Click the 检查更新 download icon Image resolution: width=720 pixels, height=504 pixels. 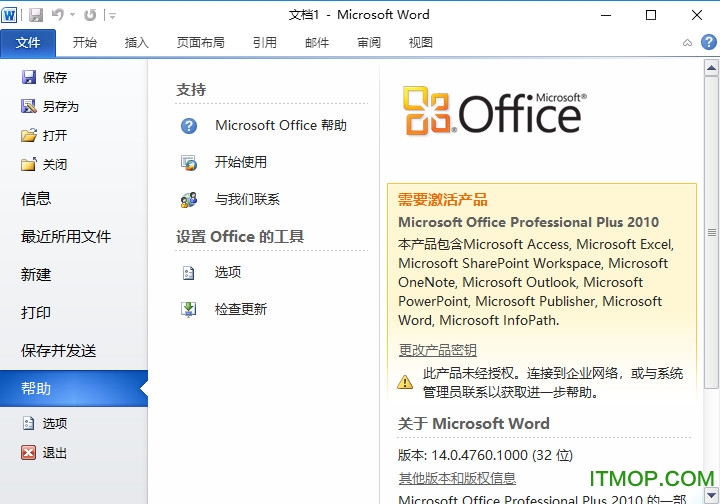pos(189,309)
